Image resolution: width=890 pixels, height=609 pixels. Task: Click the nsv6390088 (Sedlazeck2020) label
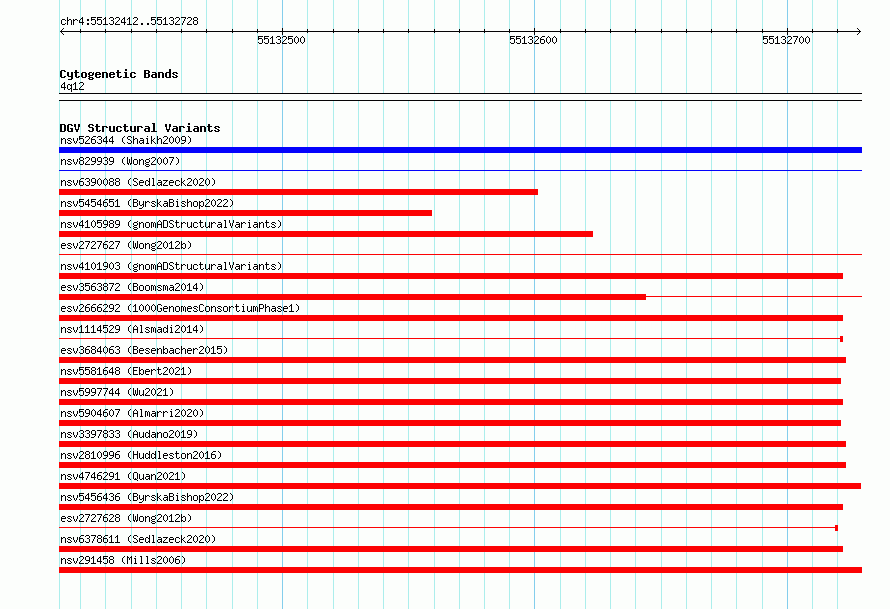coord(138,182)
